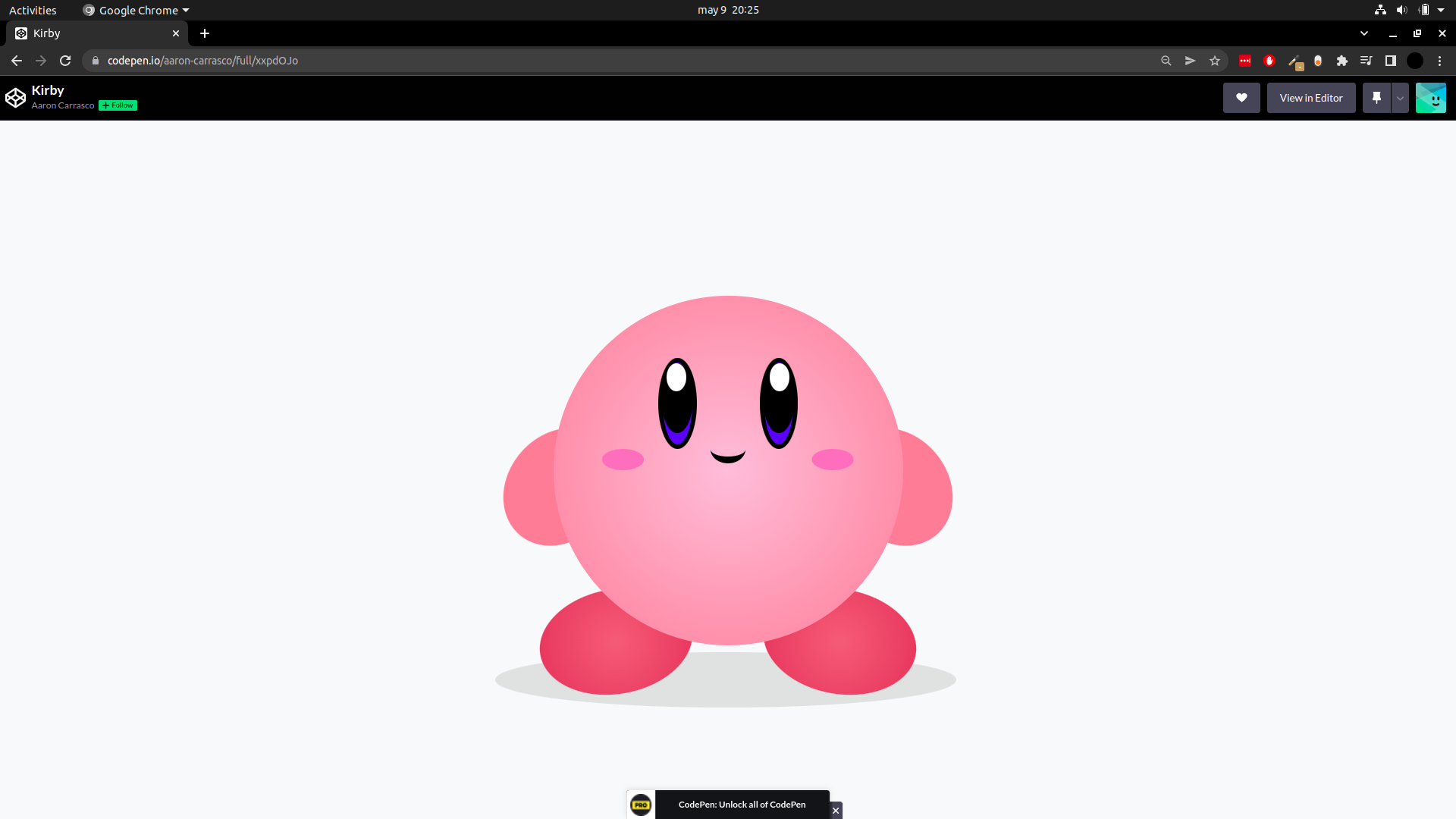This screenshot has width=1456, height=819.
Task: Open the Activities overview
Action: [x=33, y=10]
